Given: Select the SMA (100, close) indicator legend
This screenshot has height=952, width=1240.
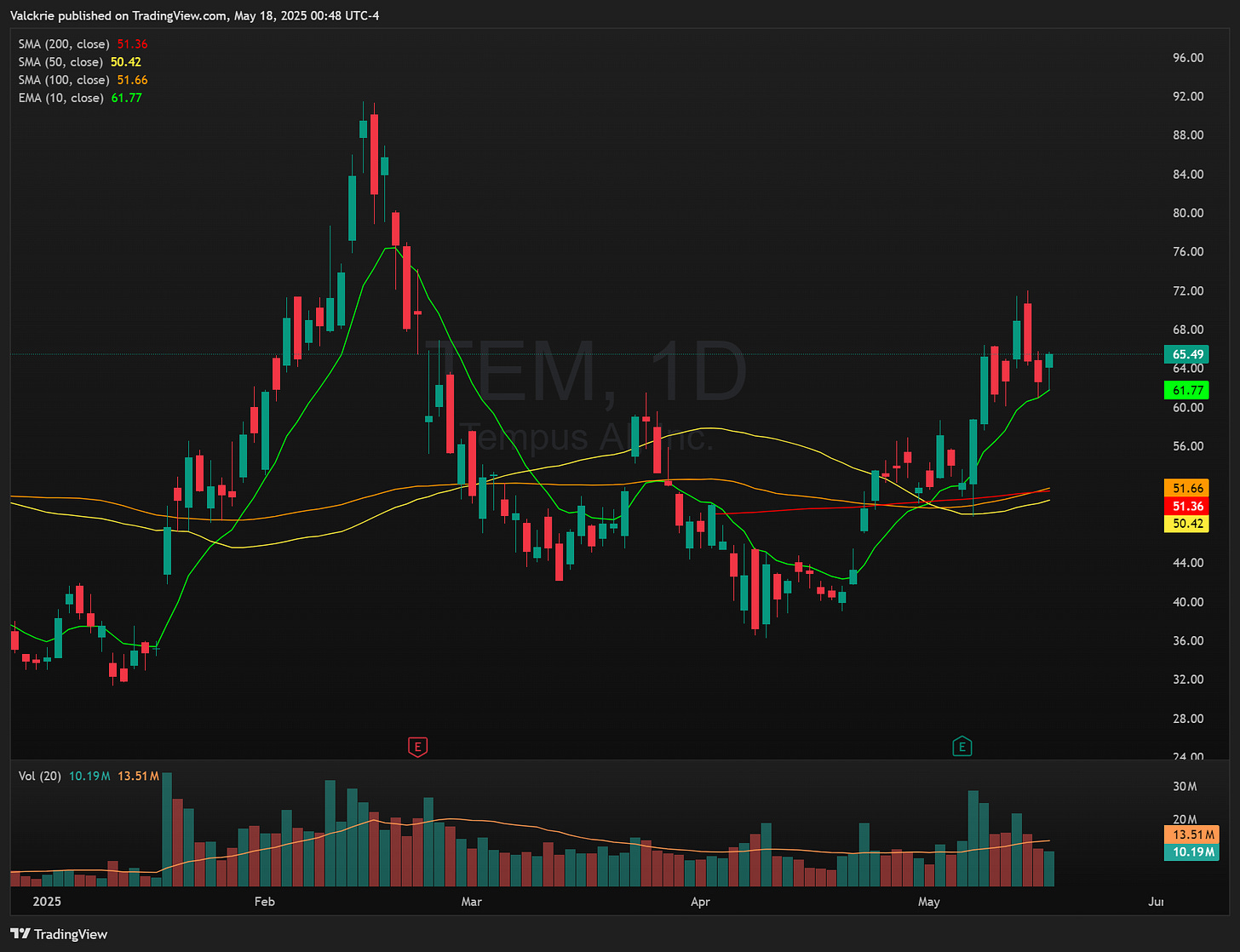Looking at the screenshot, I should 83,80.
